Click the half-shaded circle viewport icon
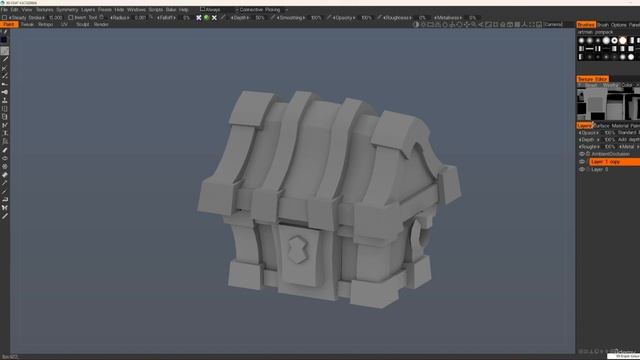The width and height of the screenshot is (640, 360). point(416,24)
